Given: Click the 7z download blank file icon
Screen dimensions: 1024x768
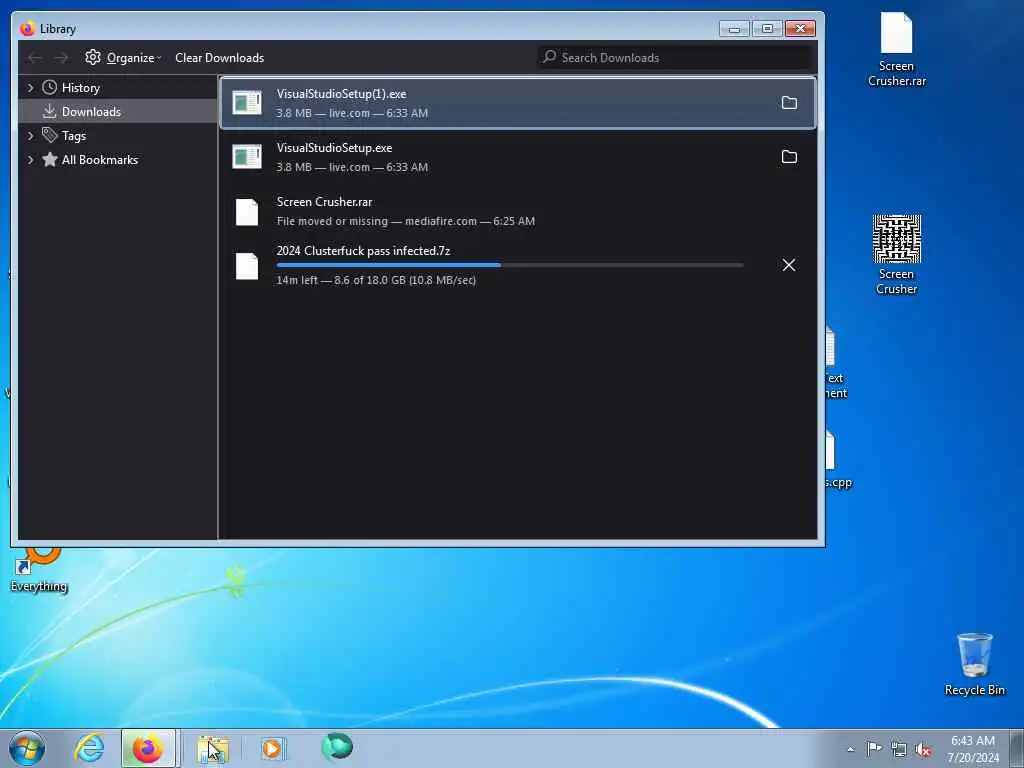Looking at the screenshot, I should (x=247, y=266).
